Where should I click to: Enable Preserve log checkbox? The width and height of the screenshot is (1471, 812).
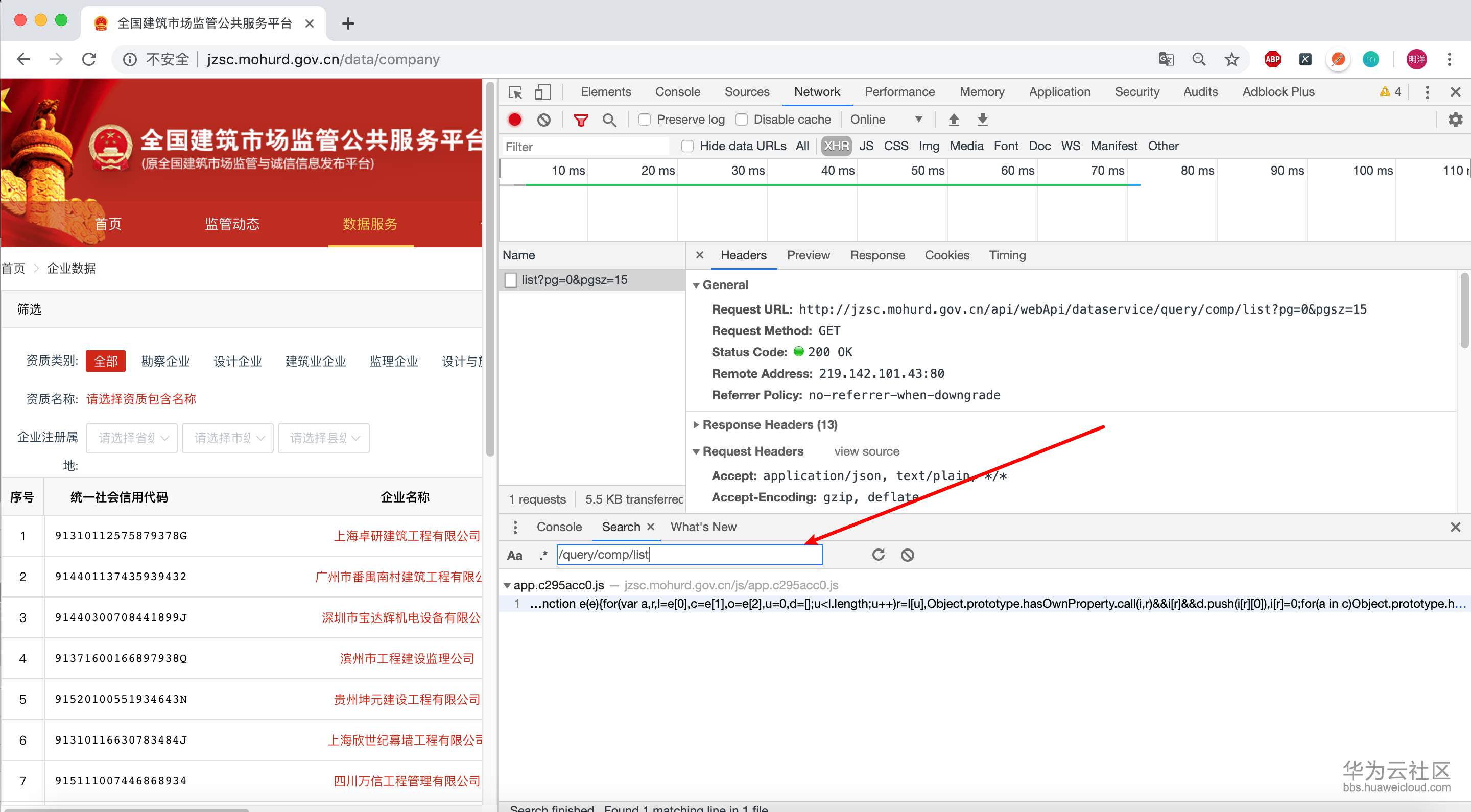point(644,120)
